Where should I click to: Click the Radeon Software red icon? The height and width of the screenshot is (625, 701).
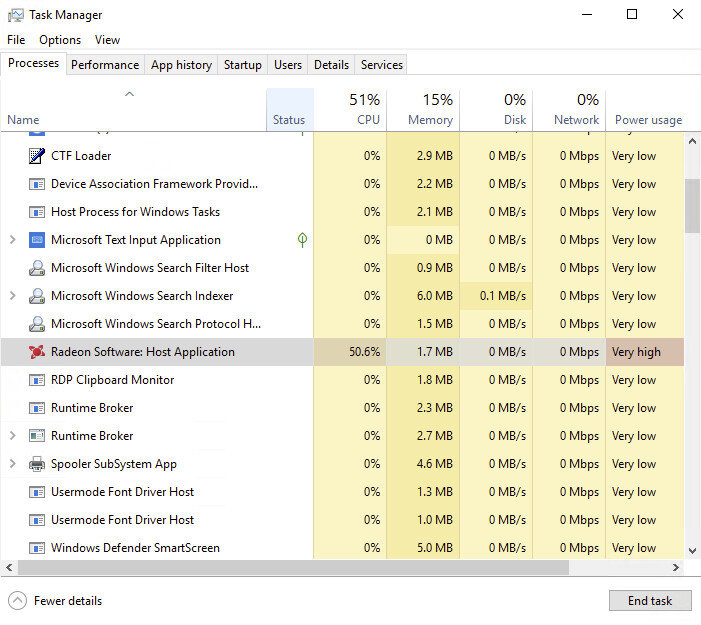click(x=37, y=352)
